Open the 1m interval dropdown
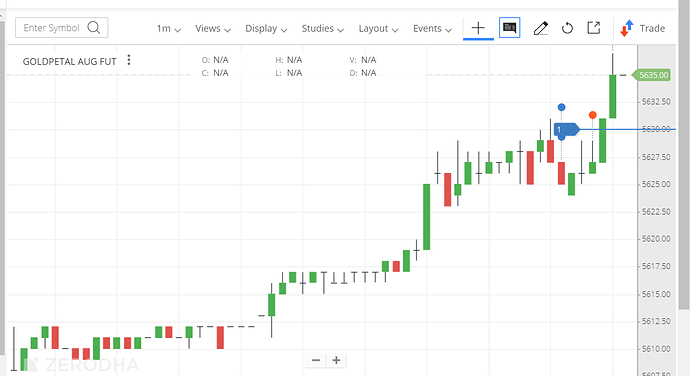 [169, 29]
